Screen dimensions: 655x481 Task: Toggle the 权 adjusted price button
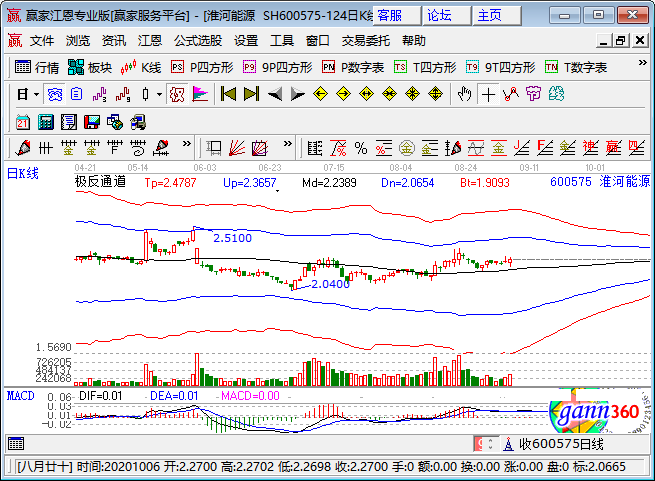pos(177,94)
